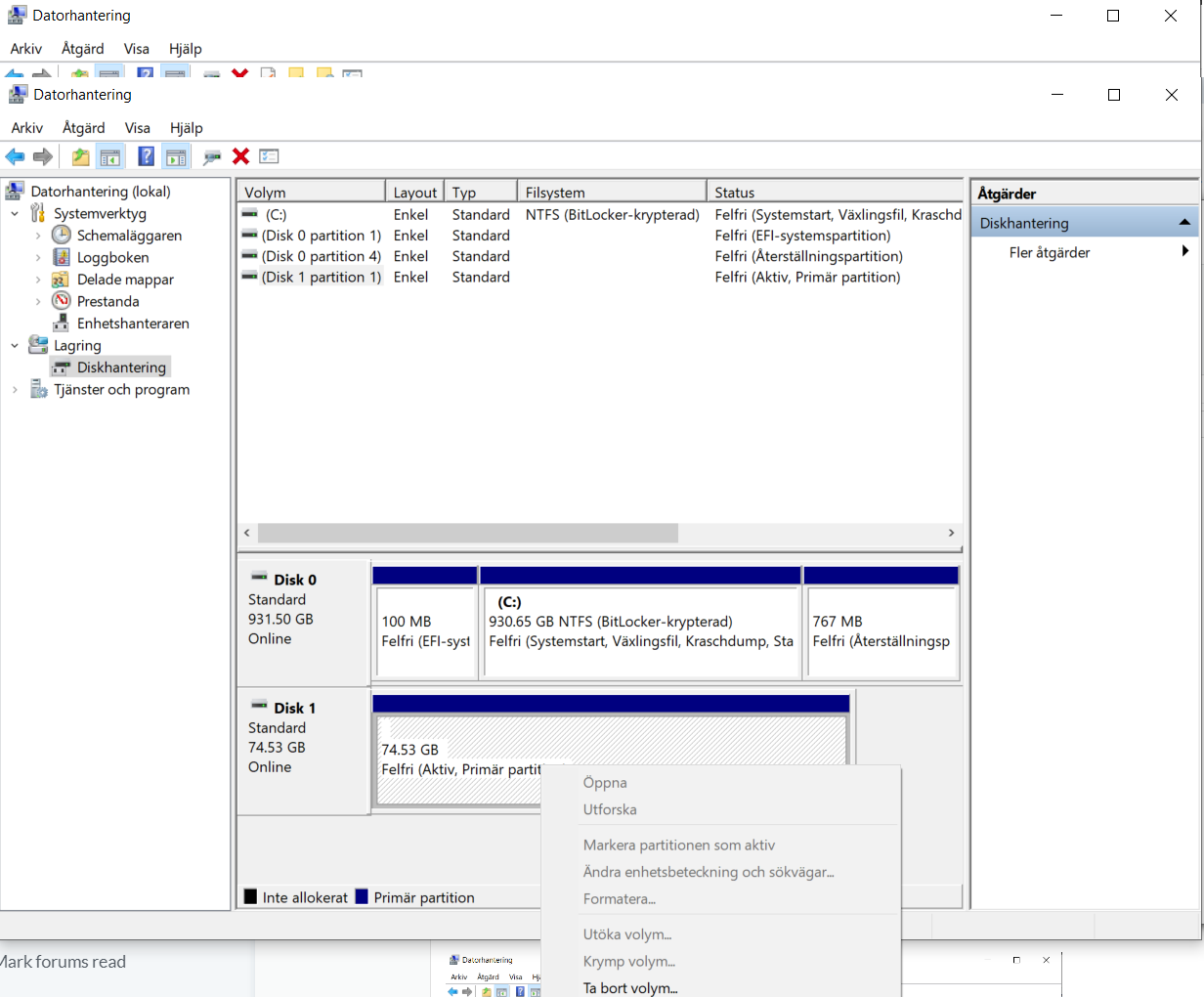The width and height of the screenshot is (1204, 997).
Task: Select the Diskhantering icon in the tree
Action: click(62, 368)
